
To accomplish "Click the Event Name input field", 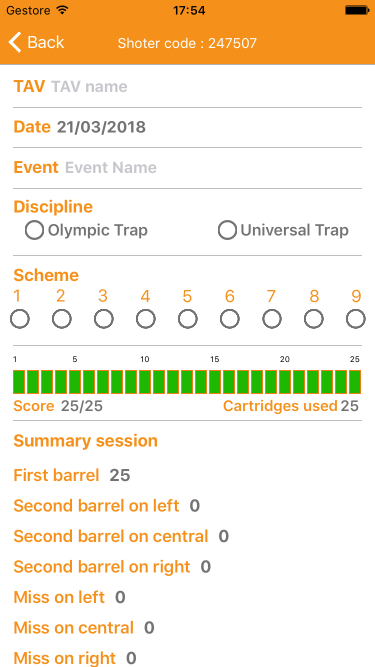I will [213, 168].
